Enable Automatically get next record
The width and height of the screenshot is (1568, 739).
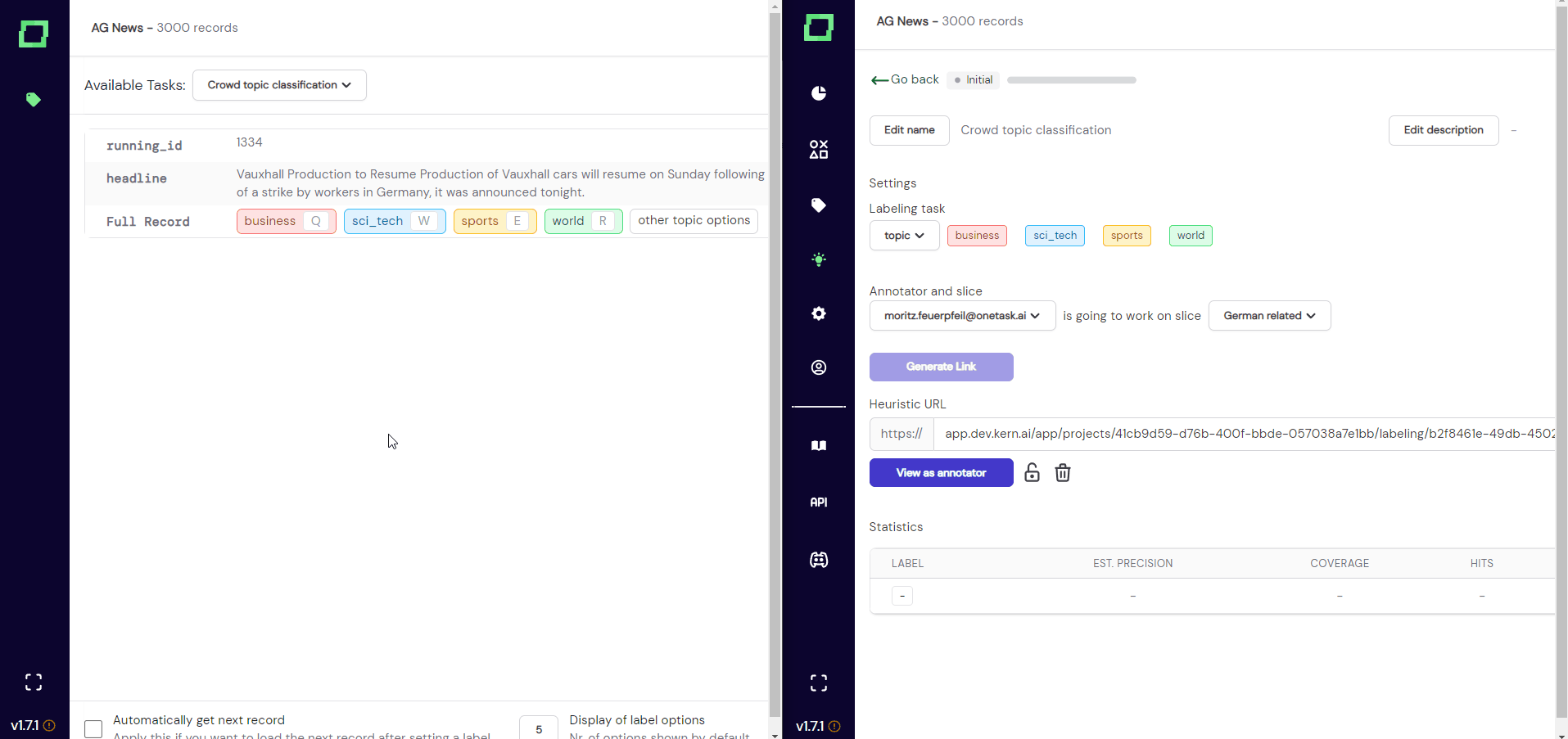(93, 728)
